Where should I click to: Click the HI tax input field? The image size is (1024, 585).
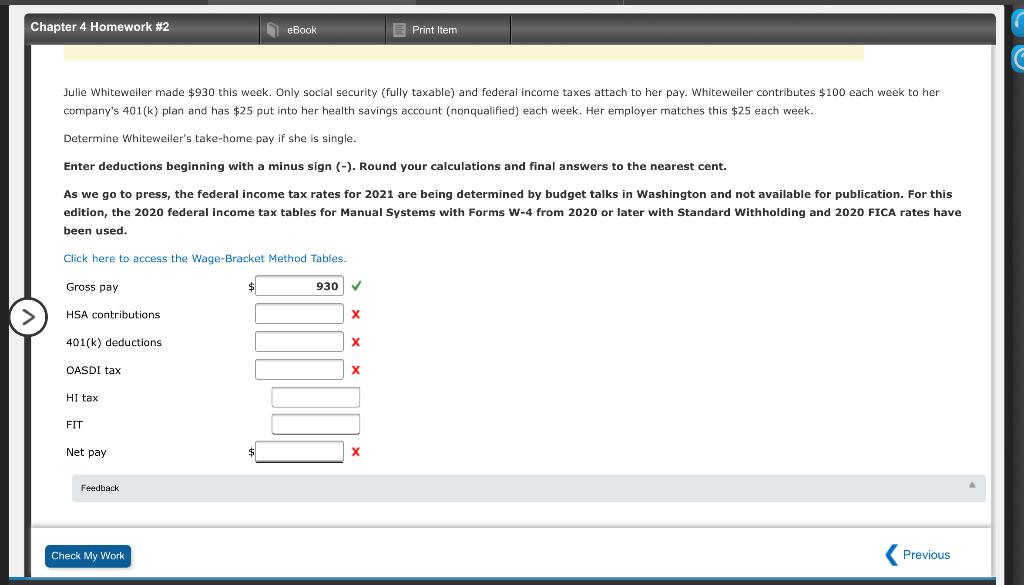tap(315, 396)
